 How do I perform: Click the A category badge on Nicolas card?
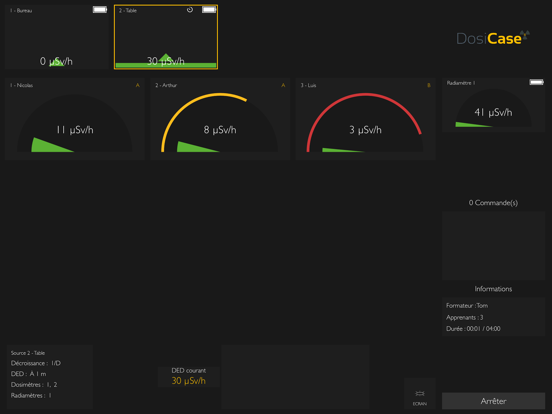pyautogui.click(x=138, y=85)
